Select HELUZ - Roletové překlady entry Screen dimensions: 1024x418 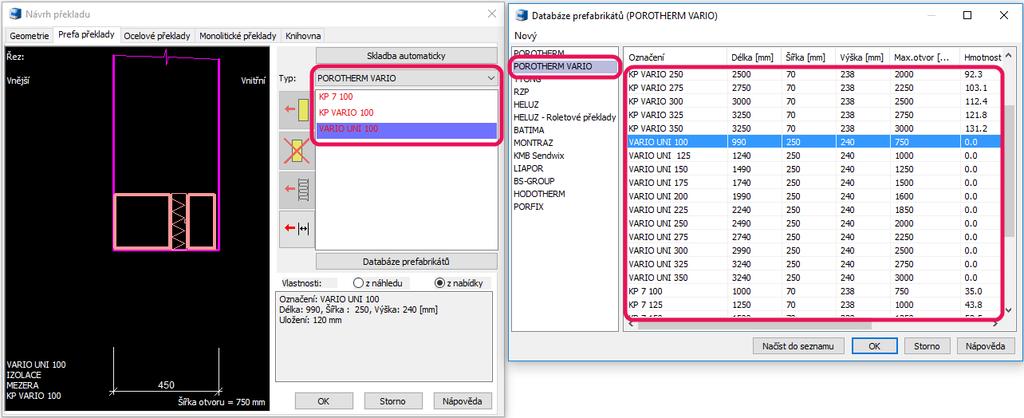tap(564, 118)
